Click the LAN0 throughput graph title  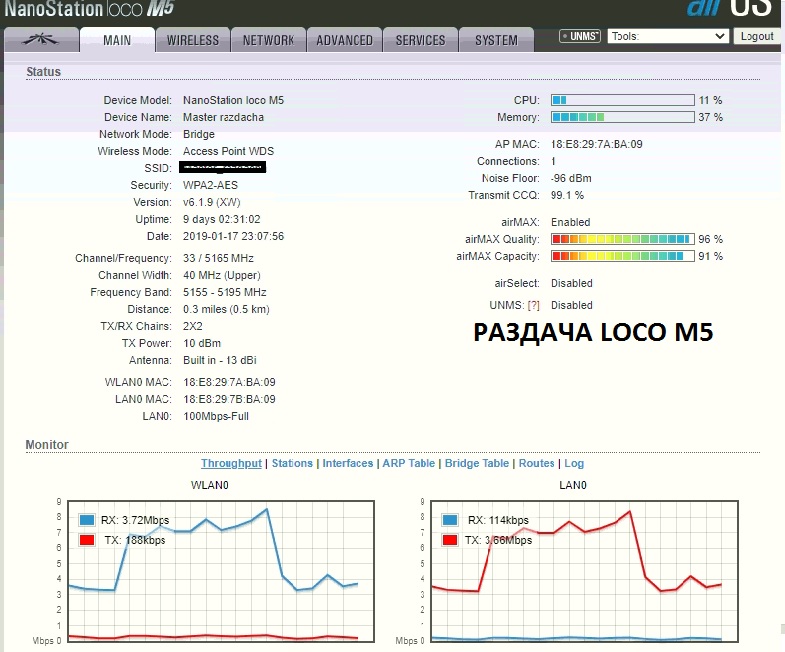[573, 485]
